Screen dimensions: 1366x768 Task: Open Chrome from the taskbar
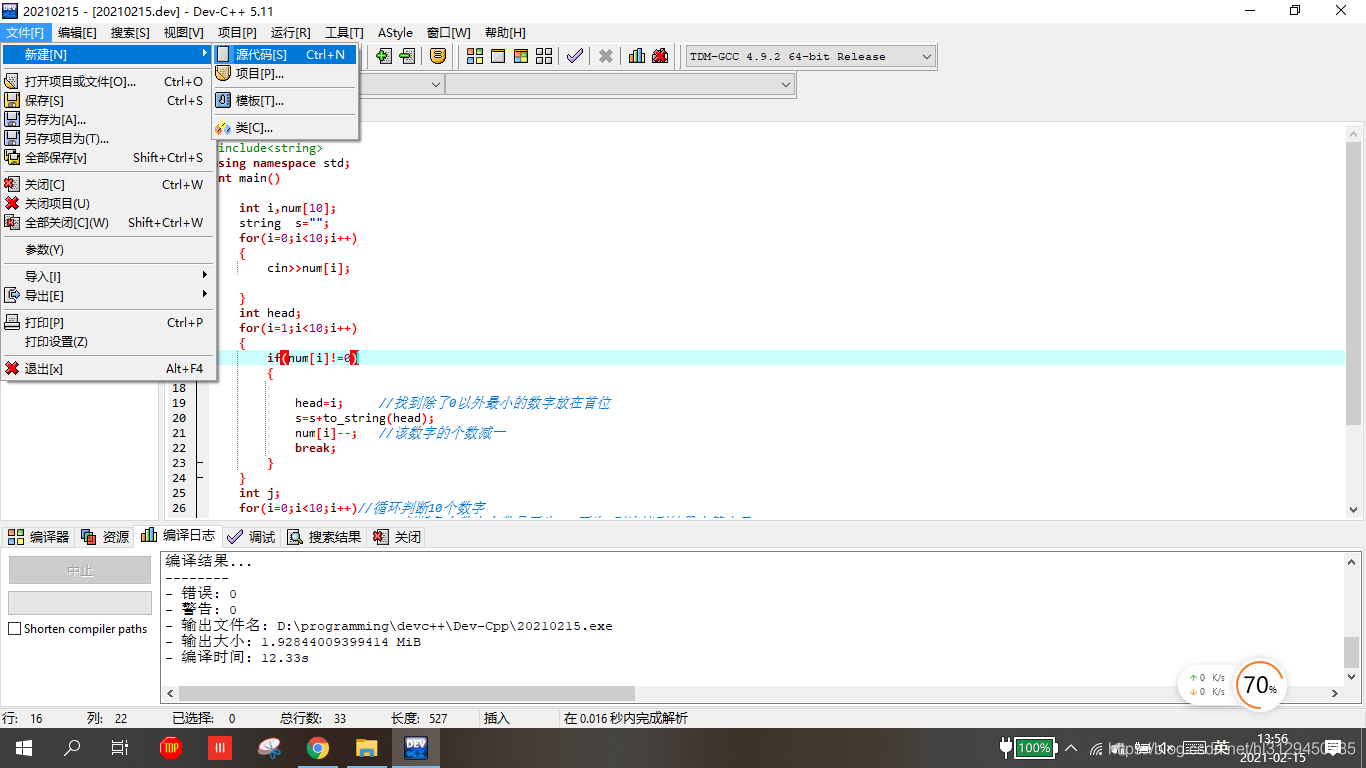(x=318, y=747)
